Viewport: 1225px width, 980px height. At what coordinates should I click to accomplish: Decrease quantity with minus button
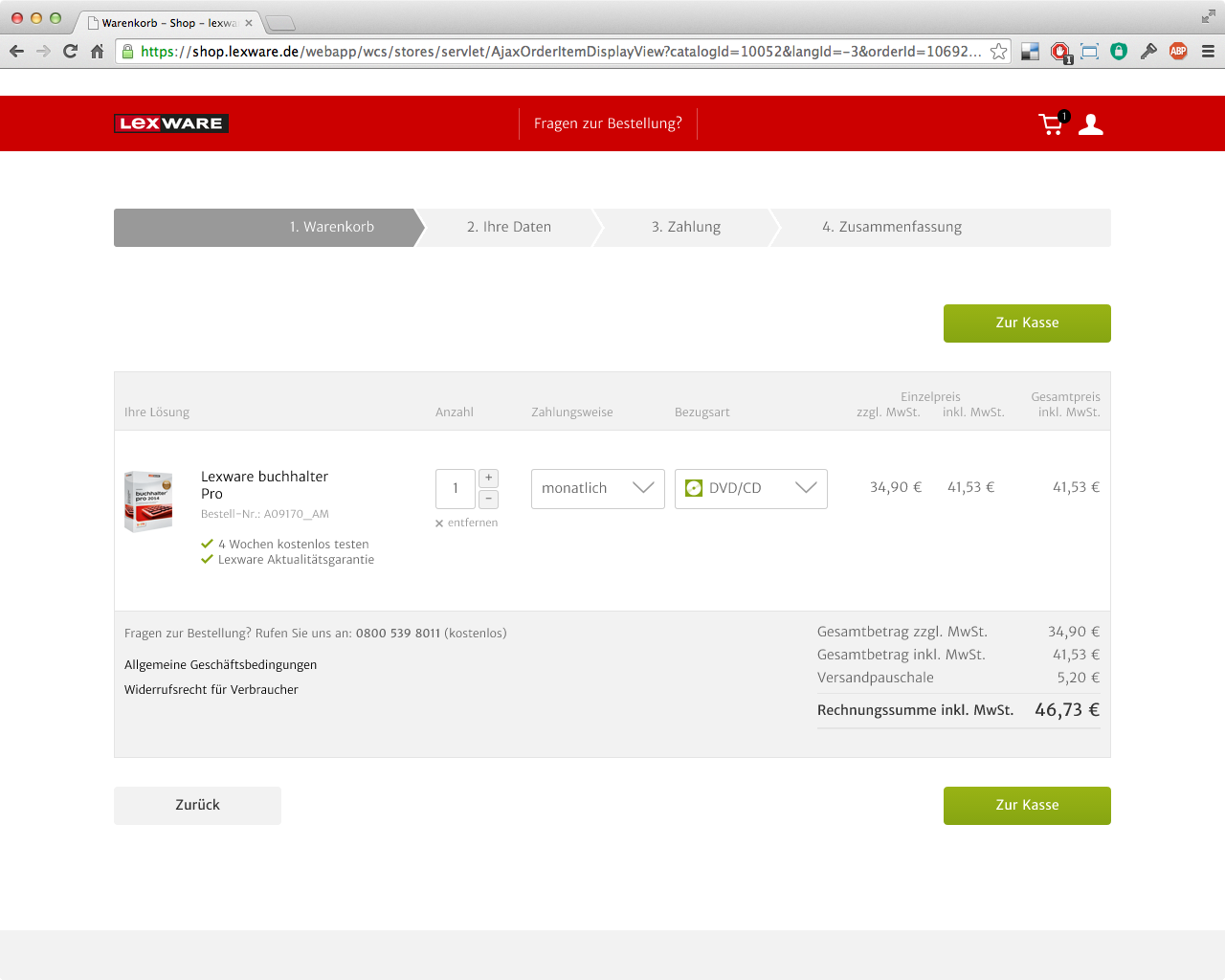click(489, 499)
